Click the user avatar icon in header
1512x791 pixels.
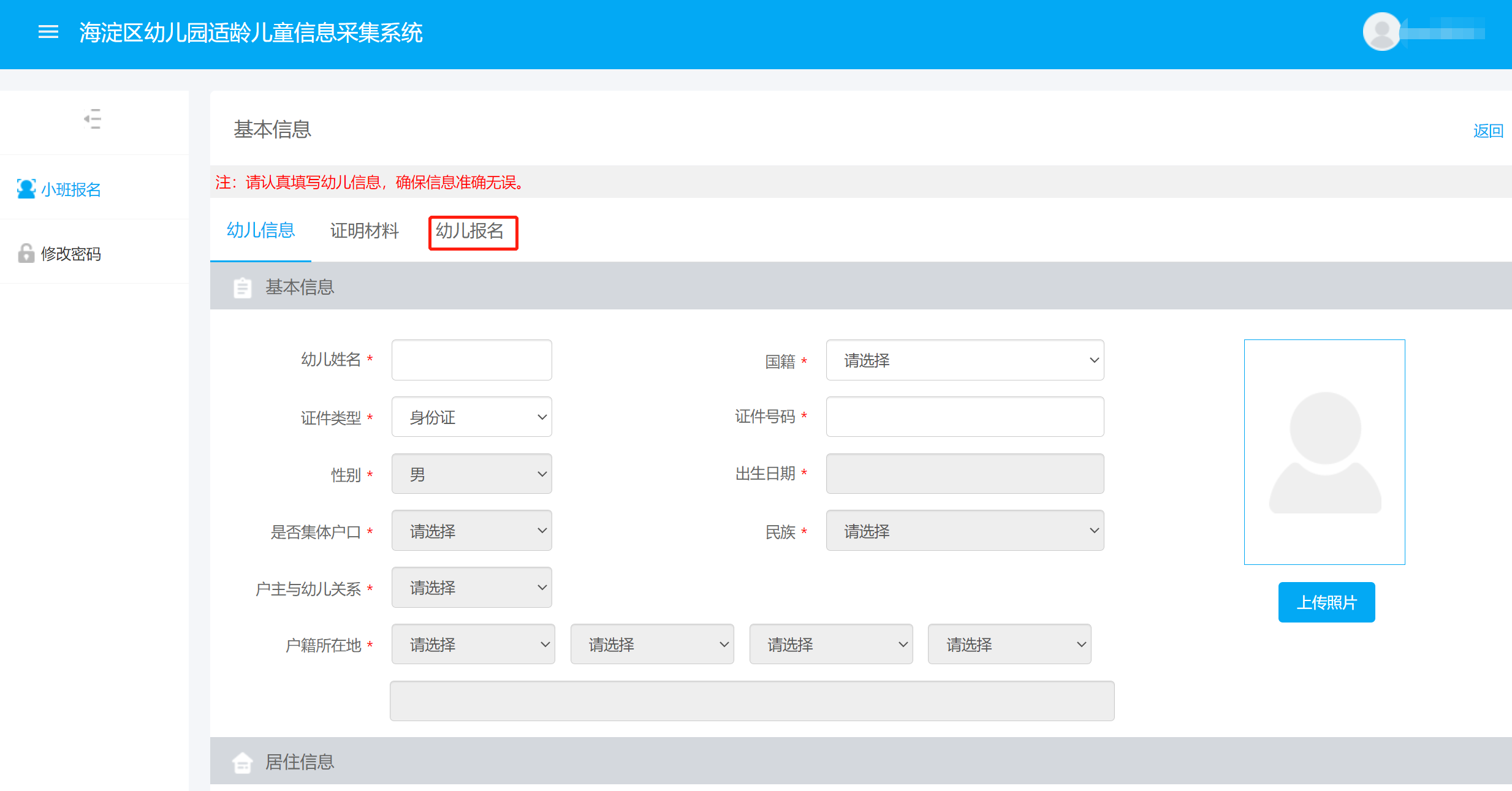click(1381, 31)
